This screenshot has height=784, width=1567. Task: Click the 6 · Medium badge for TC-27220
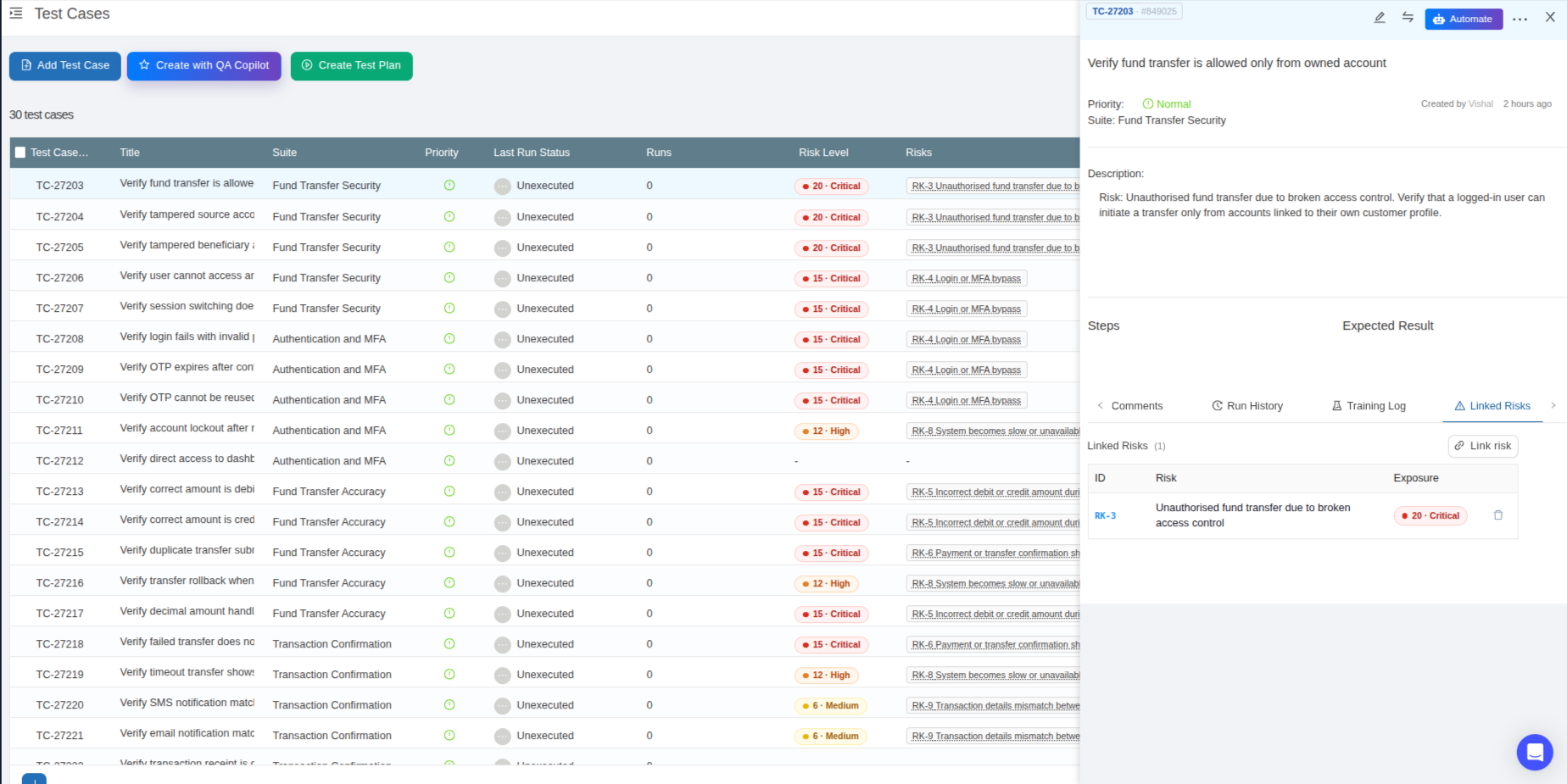point(831,705)
